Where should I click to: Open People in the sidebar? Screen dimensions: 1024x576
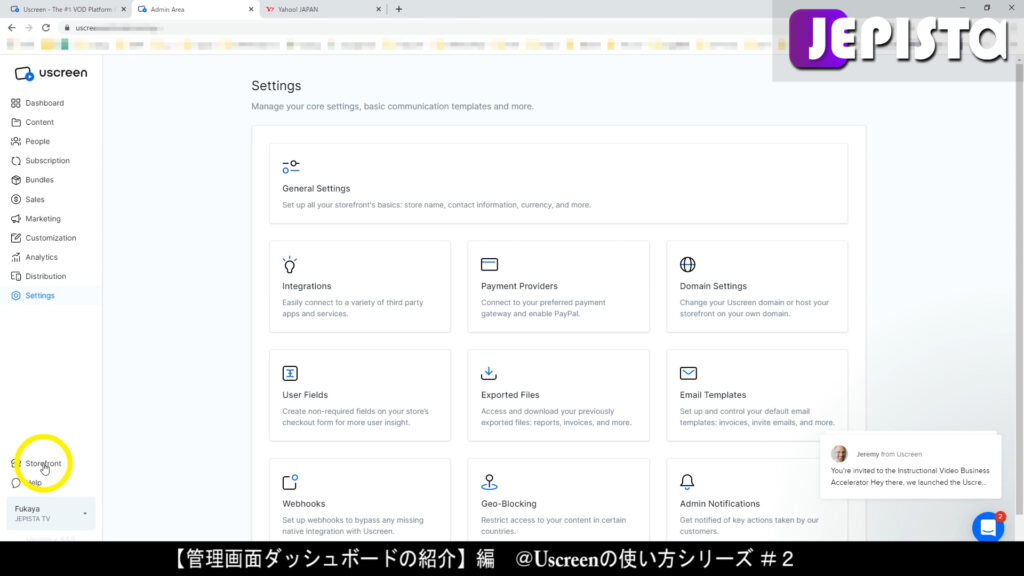point(37,141)
